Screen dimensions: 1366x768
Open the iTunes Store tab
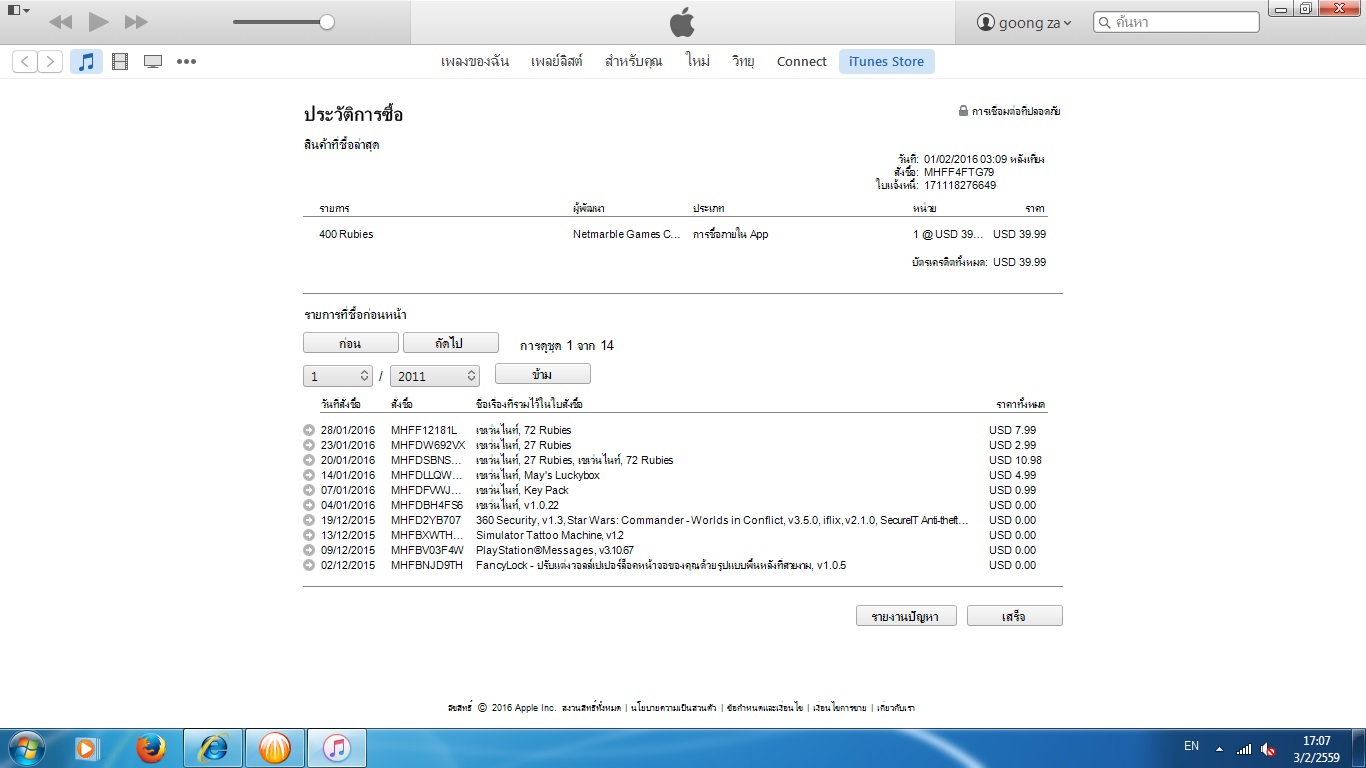click(x=886, y=62)
